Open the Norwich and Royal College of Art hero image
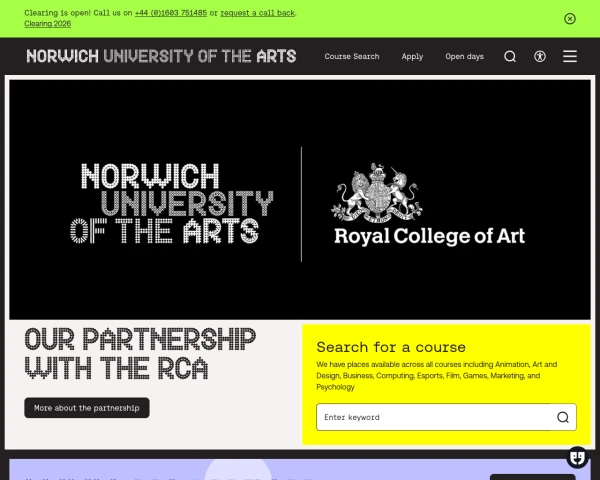The image size is (600, 480). click(x=300, y=199)
